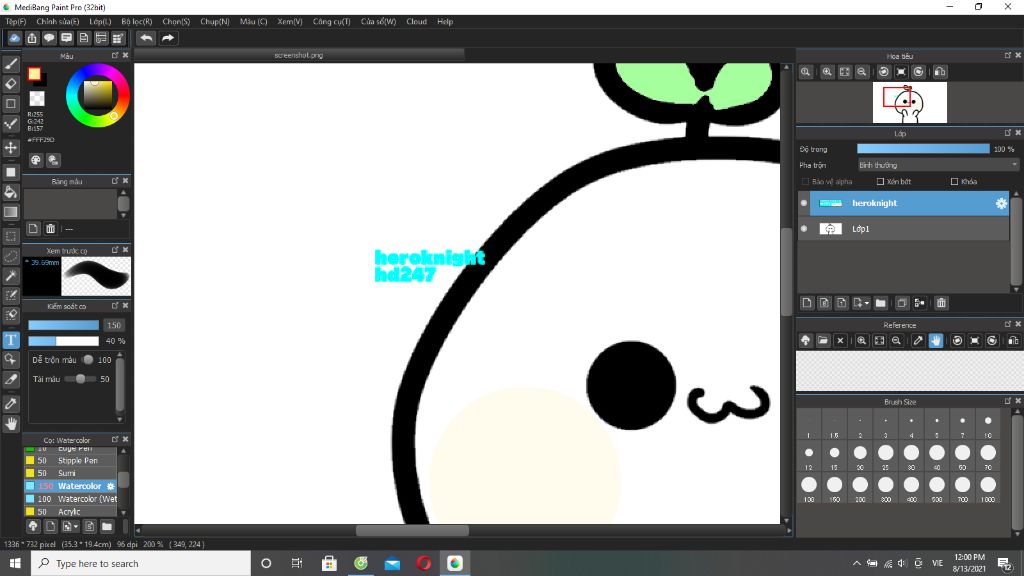The image size is (1024, 576).
Task: Click the export/share icon in toolbar
Action: [x=31, y=38]
